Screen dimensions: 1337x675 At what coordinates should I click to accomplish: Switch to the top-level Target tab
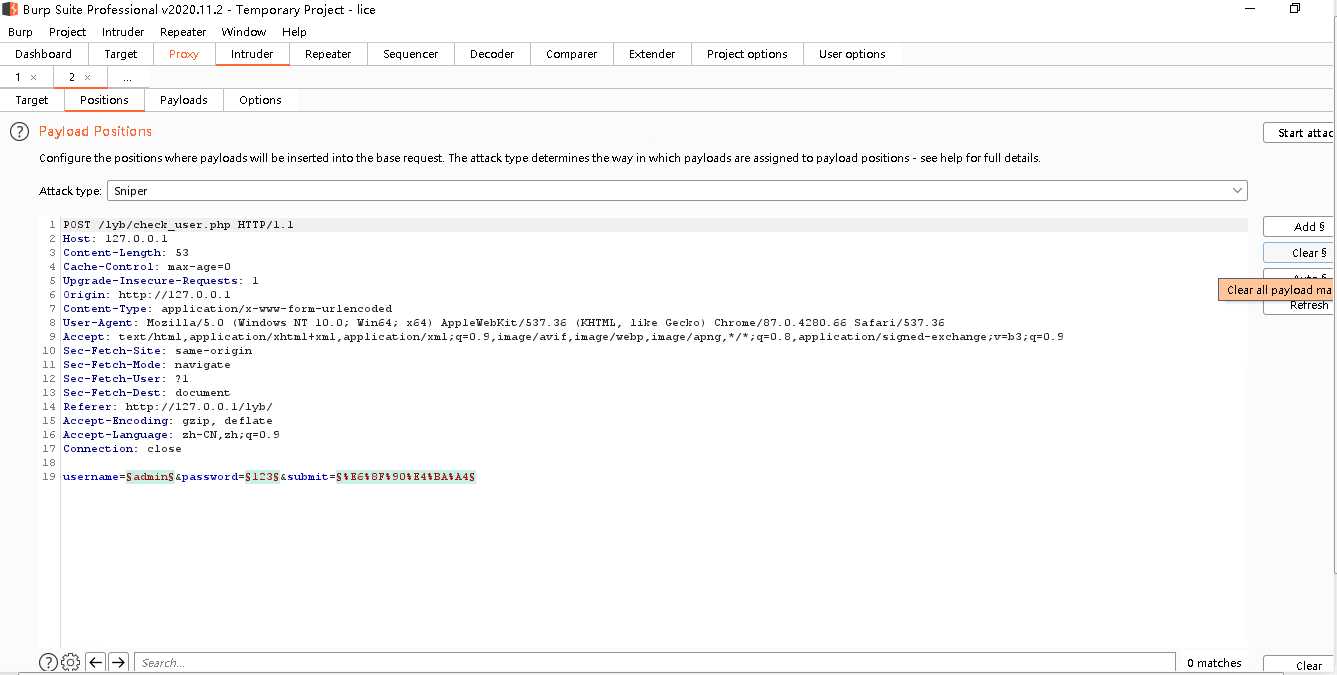pyautogui.click(x=120, y=54)
